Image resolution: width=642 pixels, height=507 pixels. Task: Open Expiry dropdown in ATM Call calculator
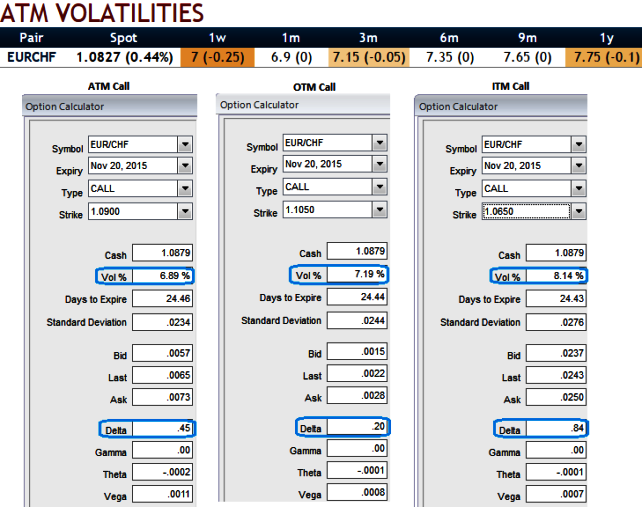tap(185, 166)
